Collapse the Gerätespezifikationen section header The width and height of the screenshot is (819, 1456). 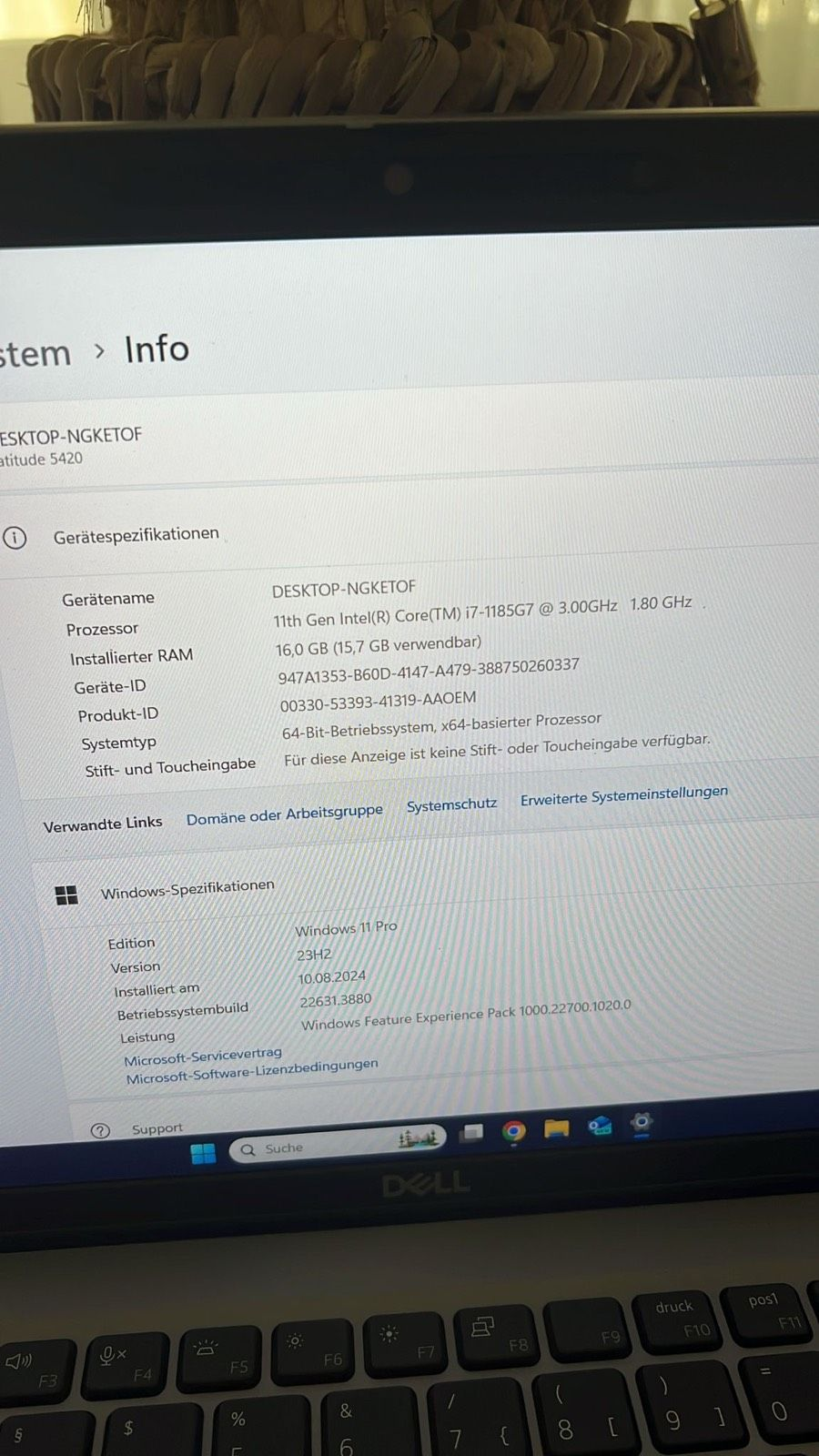point(136,535)
